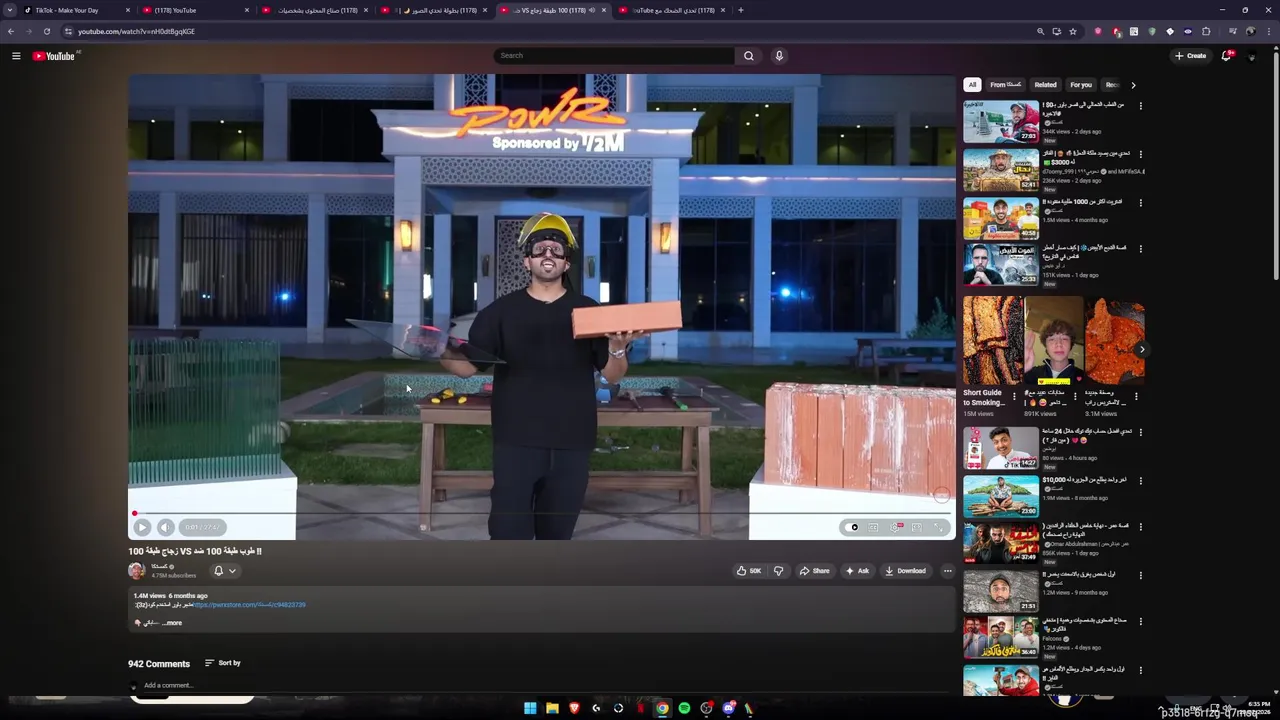Open a new browser tab
This screenshot has width=1280, height=720.
click(x=740, y=10)
